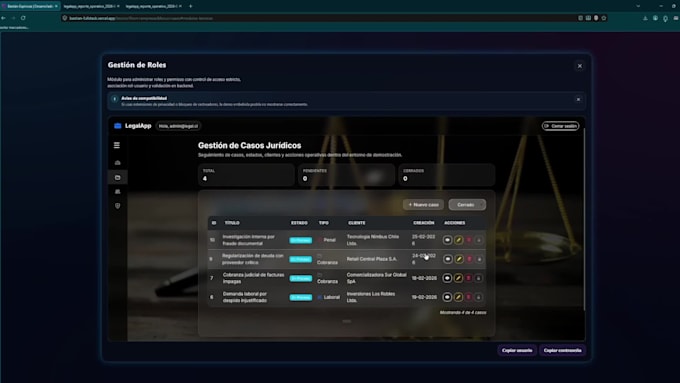
Task: Click the TIPO column header
Action: point(324,223)
